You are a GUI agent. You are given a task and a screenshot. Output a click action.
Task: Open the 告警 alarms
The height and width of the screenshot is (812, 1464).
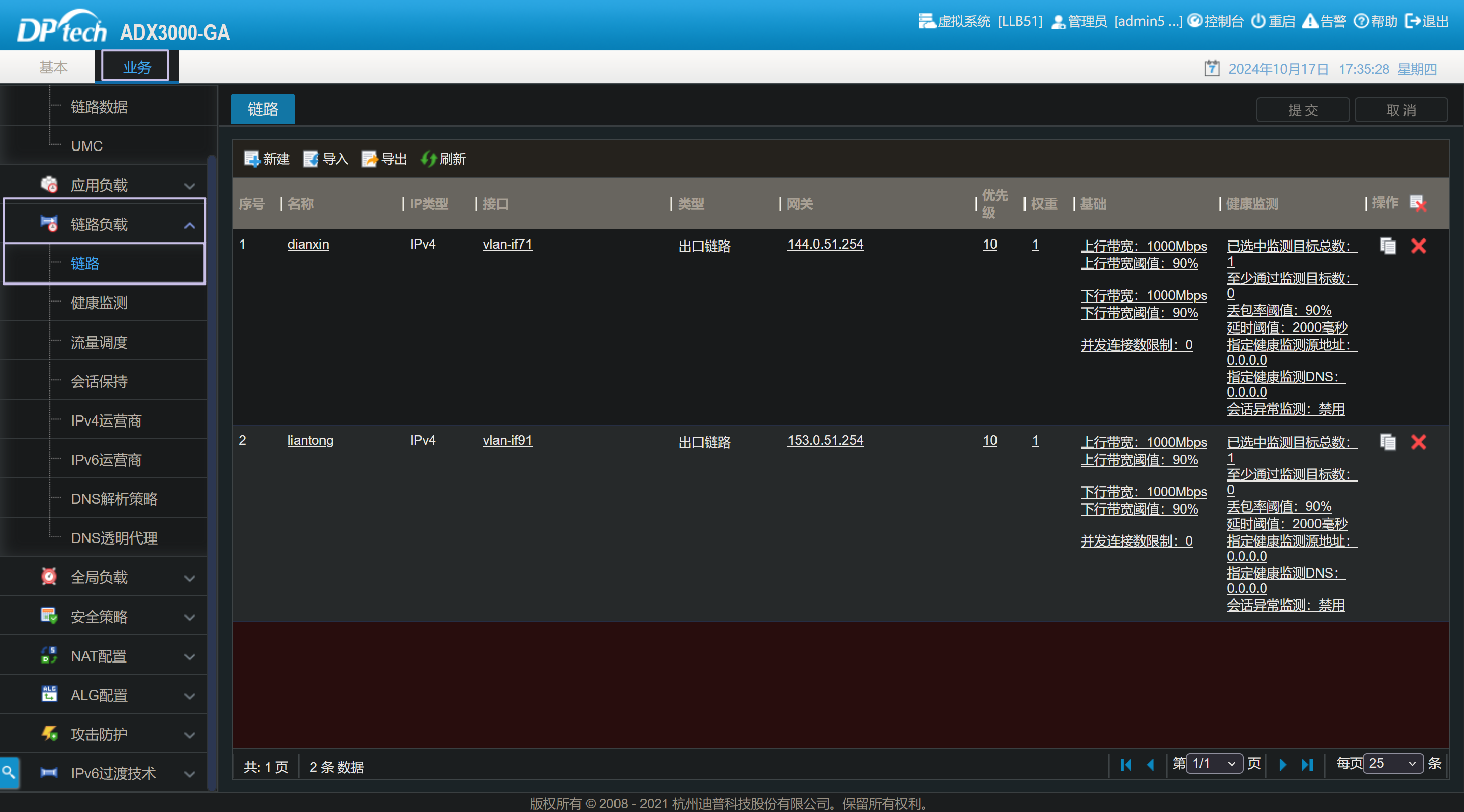[x=1324, y=21]
